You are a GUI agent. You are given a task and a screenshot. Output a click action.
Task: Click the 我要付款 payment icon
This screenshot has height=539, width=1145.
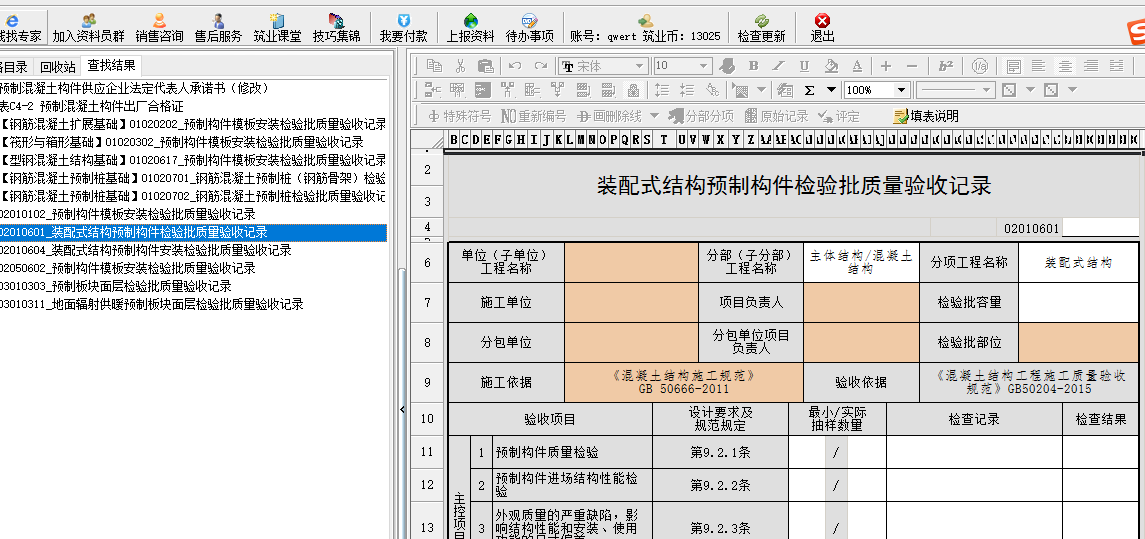click(403, 27)
